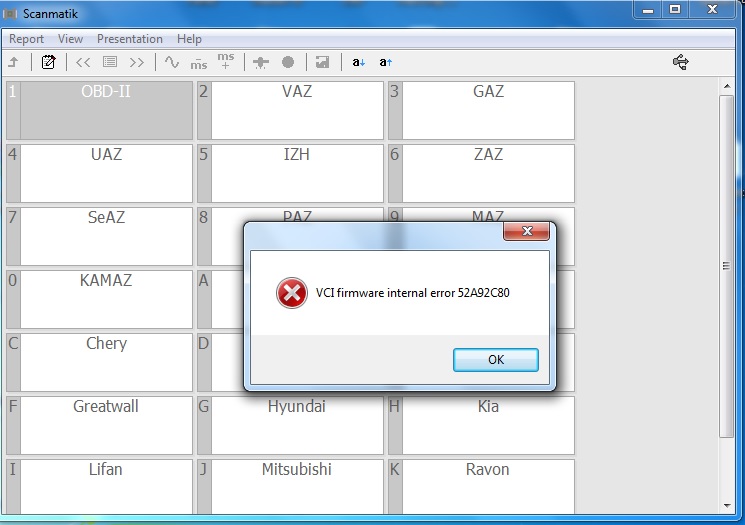The height and width of the screenshot is (525, 745).
Task: Select the Hyundai vehicle tile
Action: tap(296, 425)
